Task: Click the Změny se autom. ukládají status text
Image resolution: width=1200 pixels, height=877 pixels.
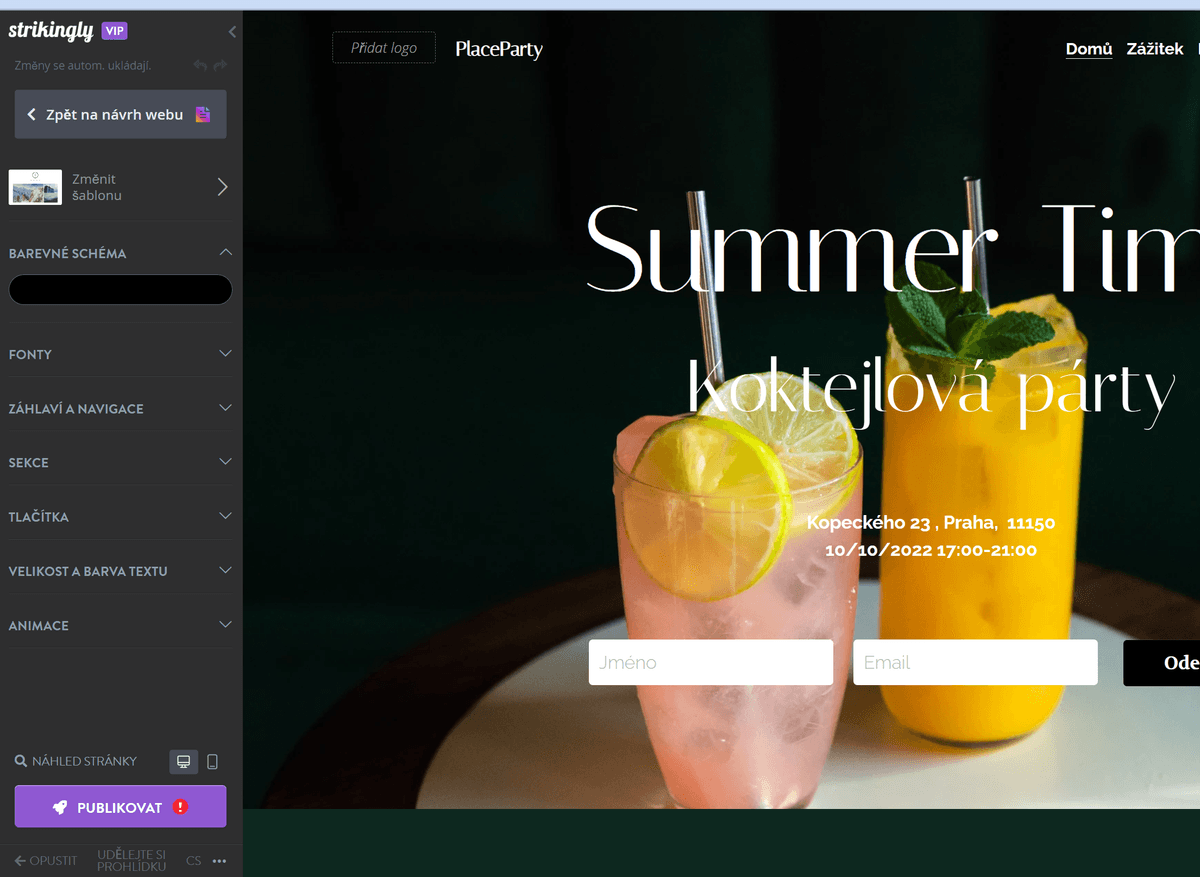Action: click(x=83, y=66)
